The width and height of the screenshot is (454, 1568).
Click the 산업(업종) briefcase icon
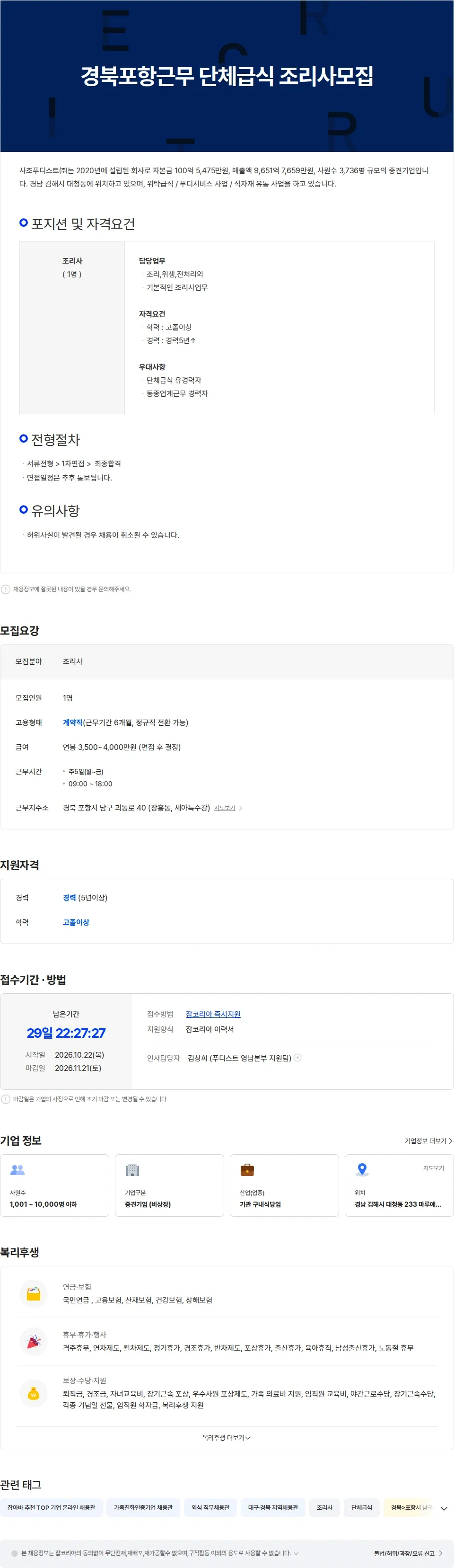(x=247, y=1169)
